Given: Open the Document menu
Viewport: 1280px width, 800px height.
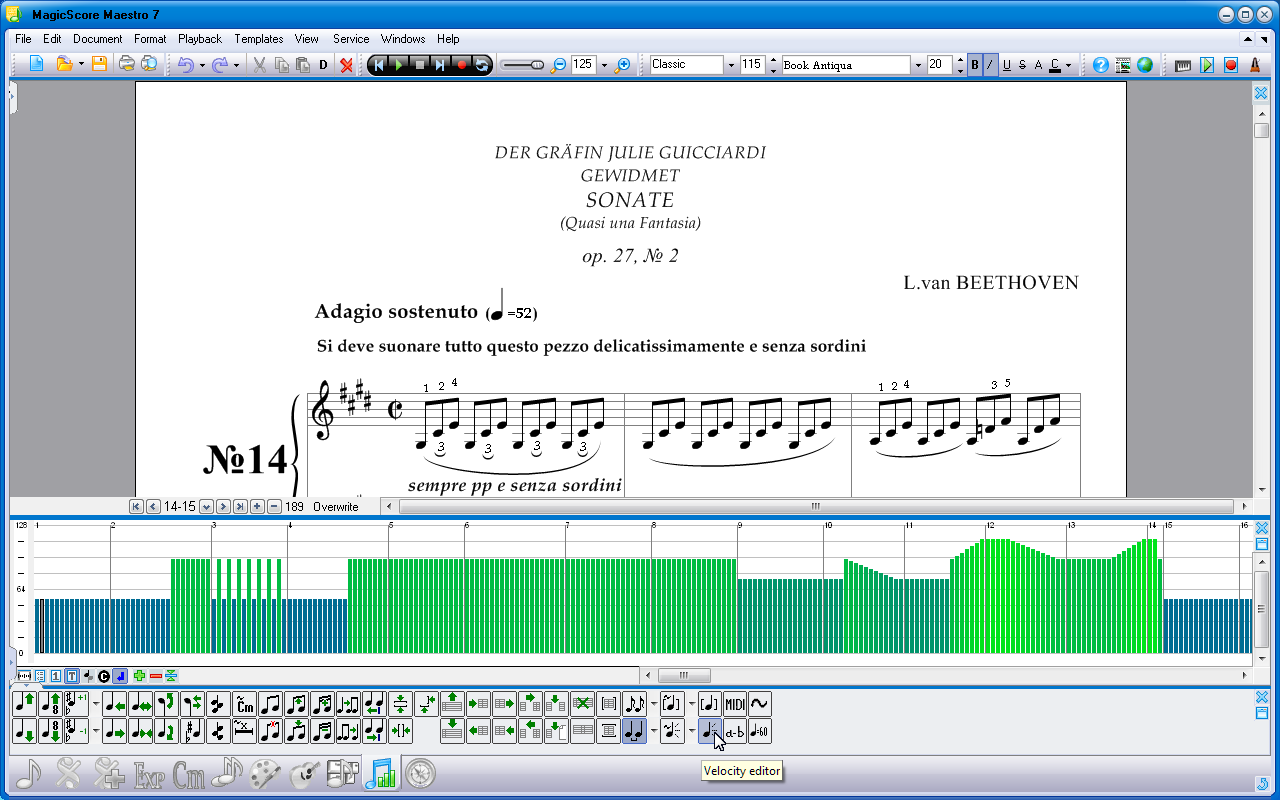Looking at the screenshot, I should (98, 39).
